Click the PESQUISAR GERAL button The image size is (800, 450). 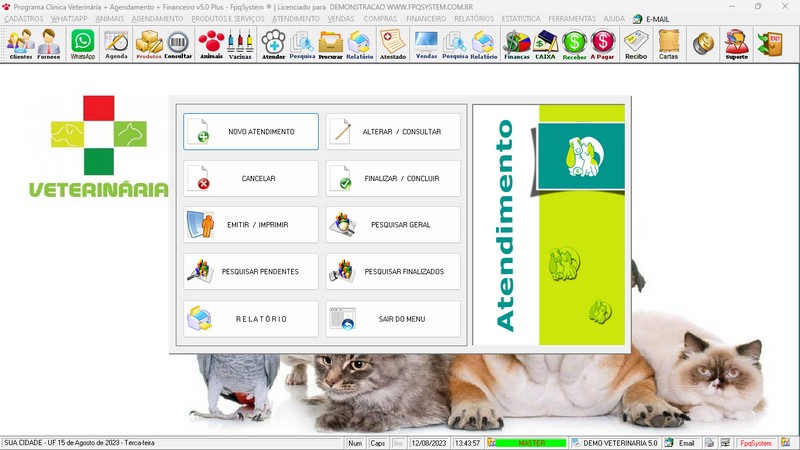click(x=393, y=224)
